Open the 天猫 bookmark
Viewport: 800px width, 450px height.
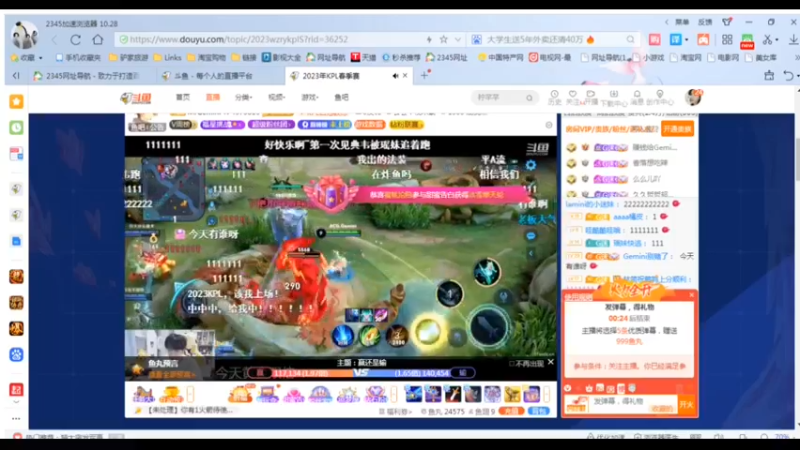(x=363, y=58)
